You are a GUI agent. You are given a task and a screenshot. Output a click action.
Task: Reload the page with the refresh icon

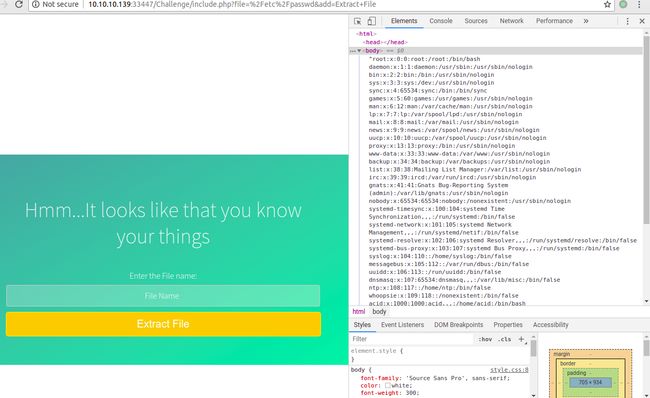19,5
